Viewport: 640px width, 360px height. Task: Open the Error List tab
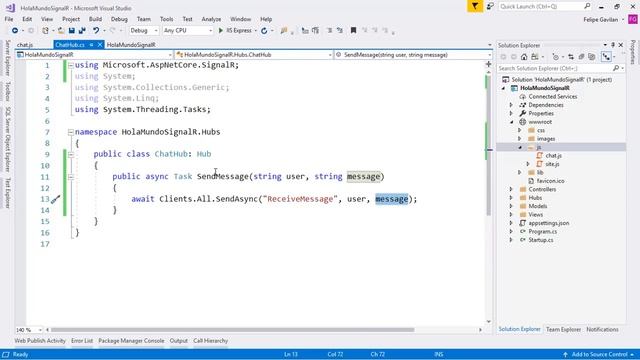(x=82, y=341)
